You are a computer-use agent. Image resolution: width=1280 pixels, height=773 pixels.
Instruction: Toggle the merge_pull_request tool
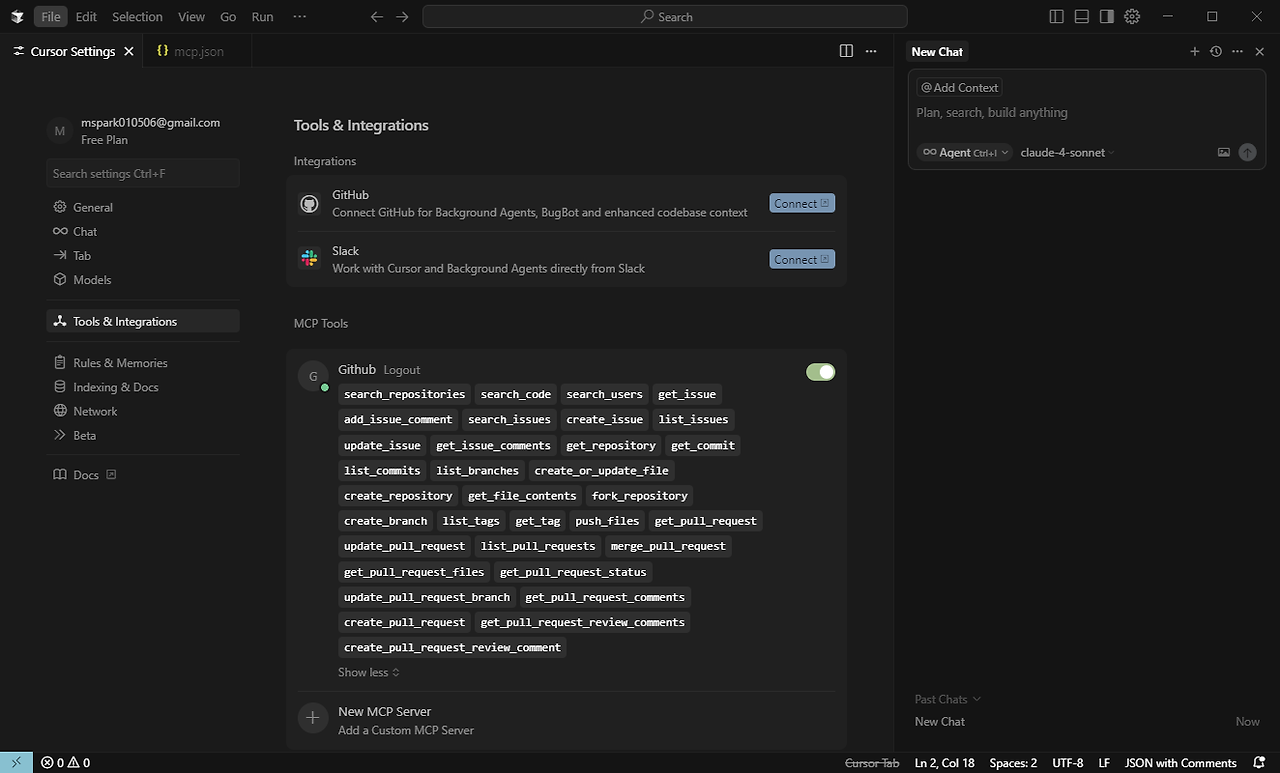668,546
